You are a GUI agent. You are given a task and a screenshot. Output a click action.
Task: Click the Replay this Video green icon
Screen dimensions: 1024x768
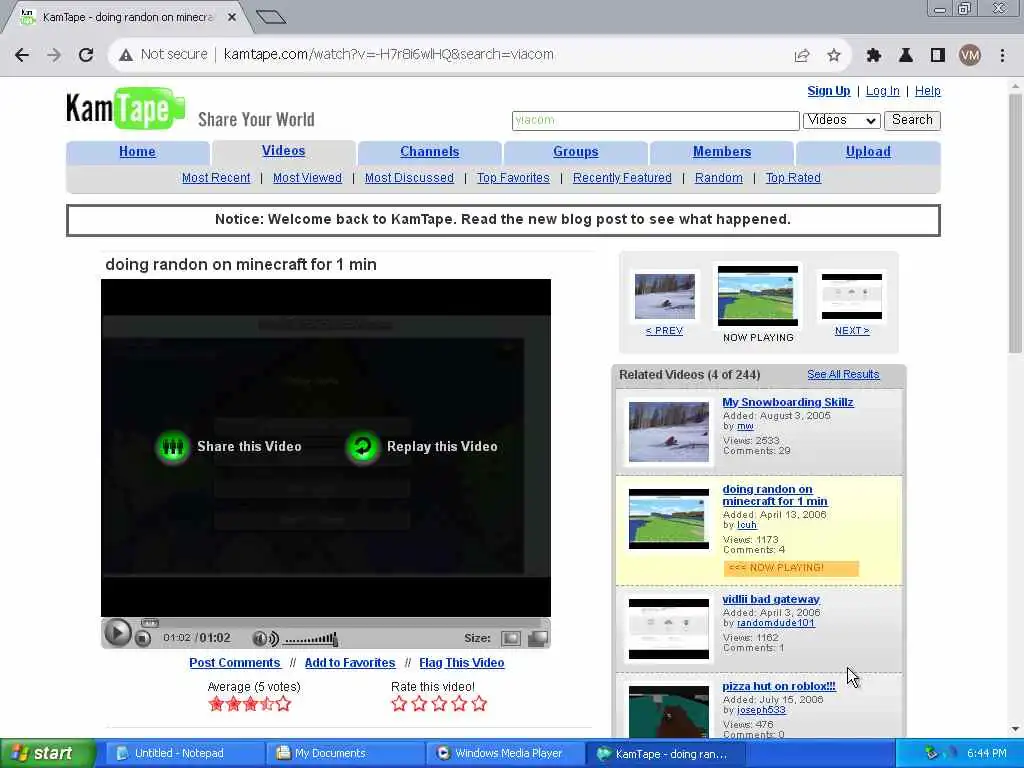[x=362, y=447]
